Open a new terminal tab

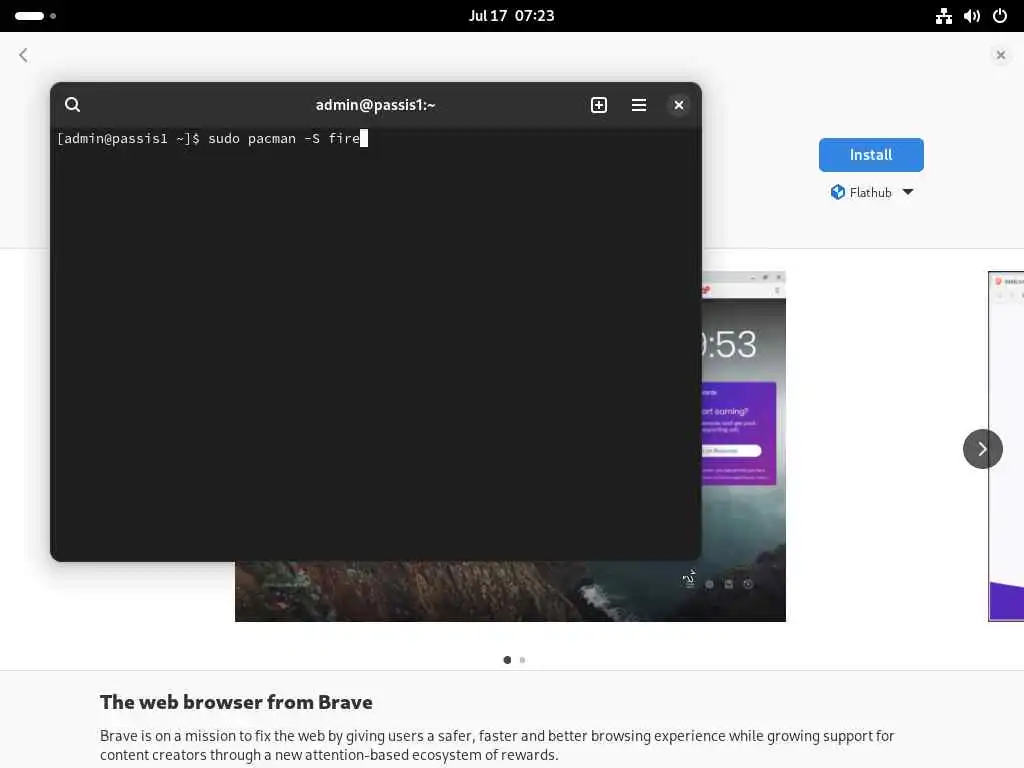pos(599,104)
